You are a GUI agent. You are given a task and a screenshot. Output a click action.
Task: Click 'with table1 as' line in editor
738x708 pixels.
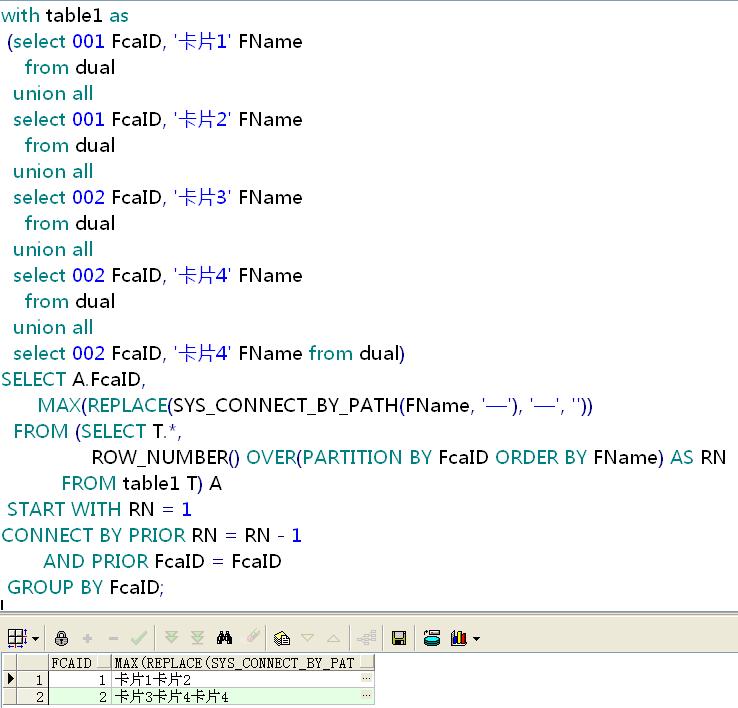pos(65,16)
